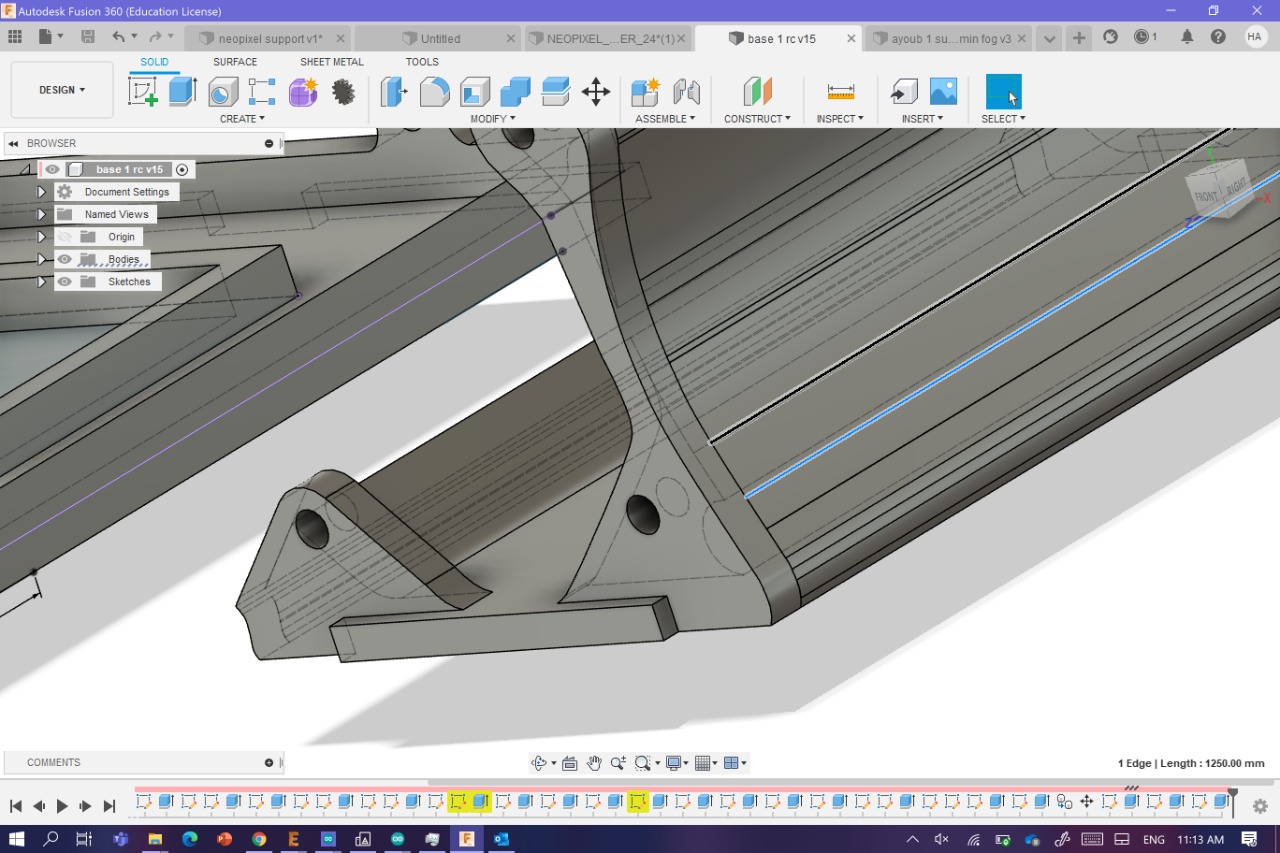Show the hidden Origin folder
Viewport: 1280px width, 853px height.
65,237
